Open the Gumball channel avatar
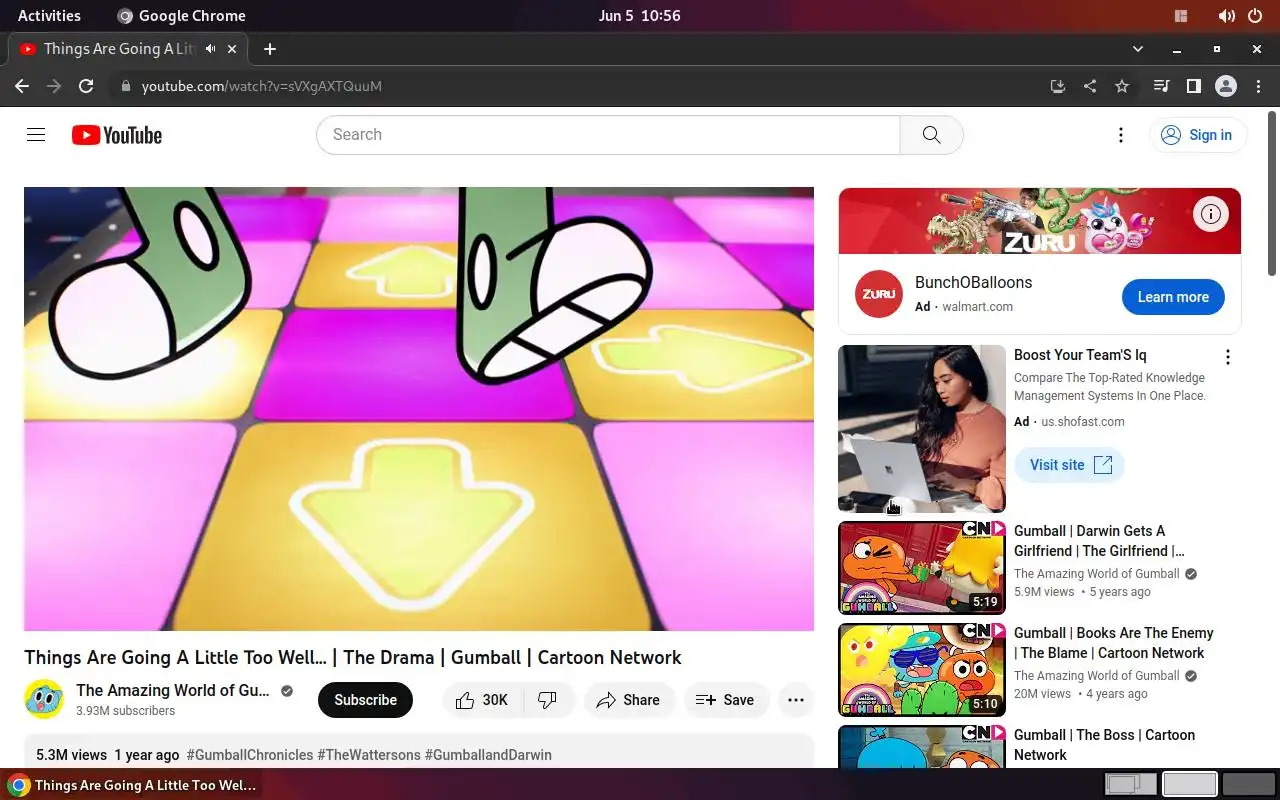 44,699
